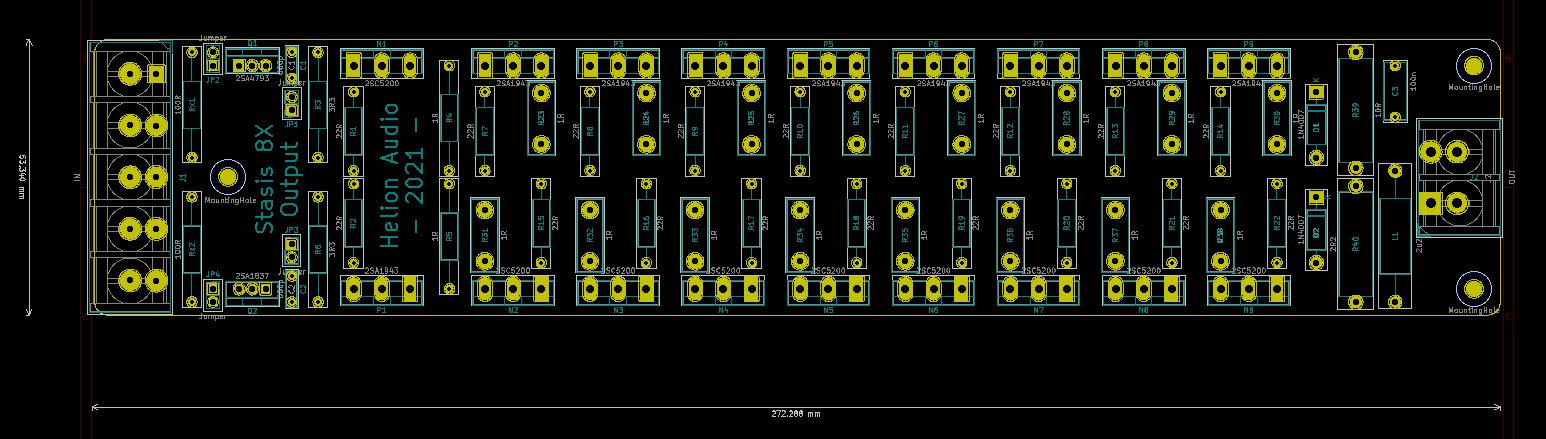Select resistor R19 footprint

click(961, 224)
